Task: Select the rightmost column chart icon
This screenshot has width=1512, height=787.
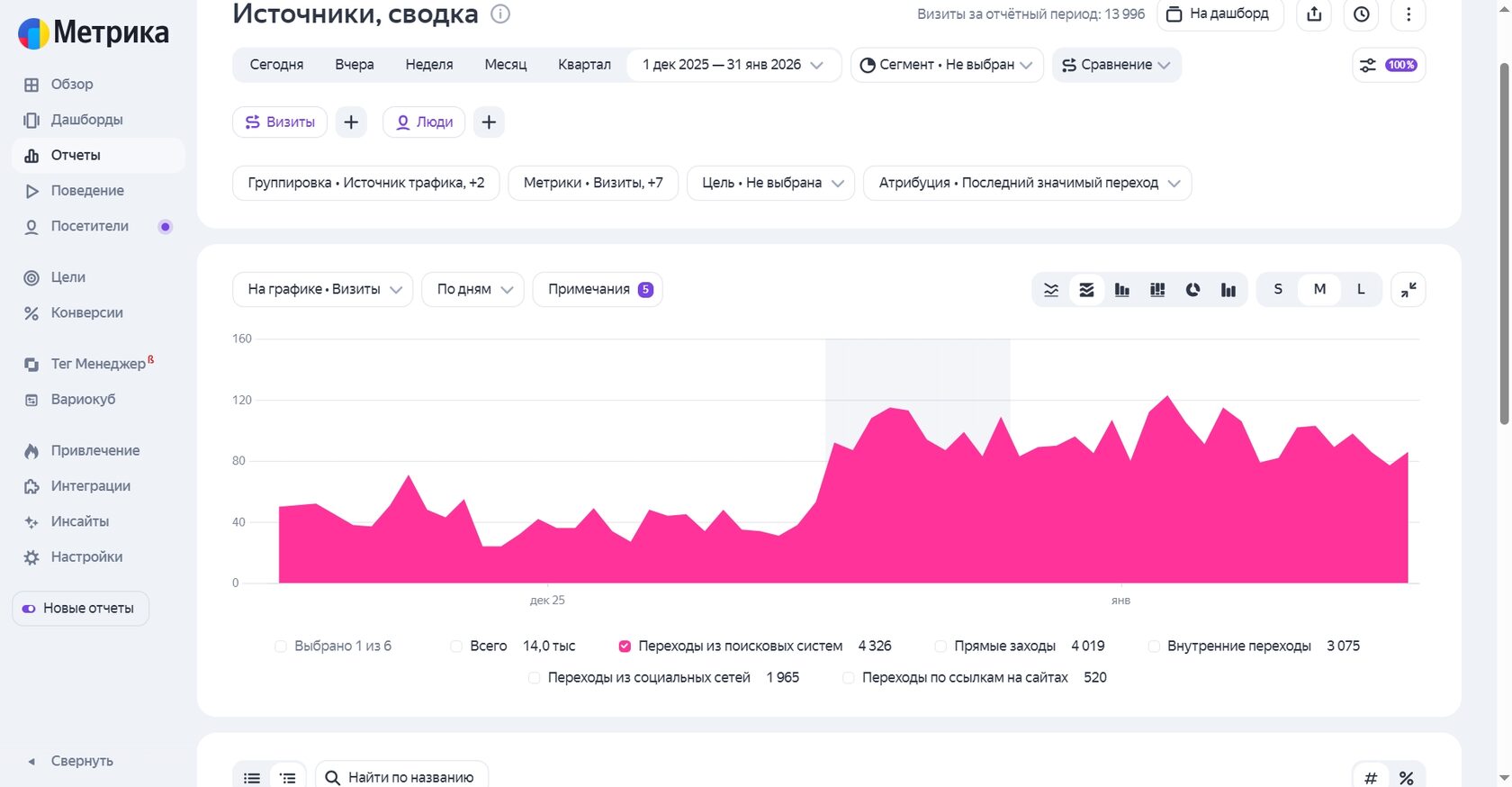Action: coord(1228,290)
